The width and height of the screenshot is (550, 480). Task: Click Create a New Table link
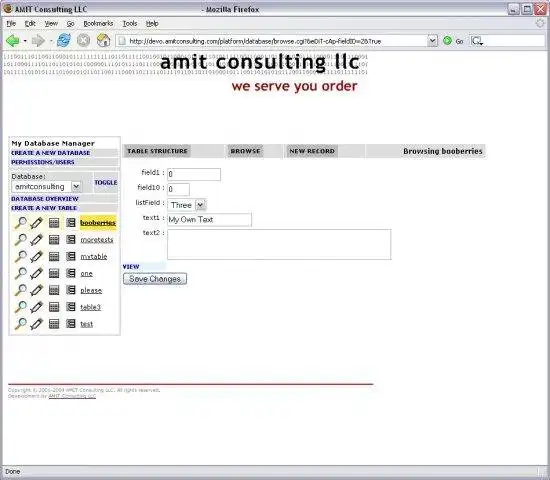coord(44,208)
